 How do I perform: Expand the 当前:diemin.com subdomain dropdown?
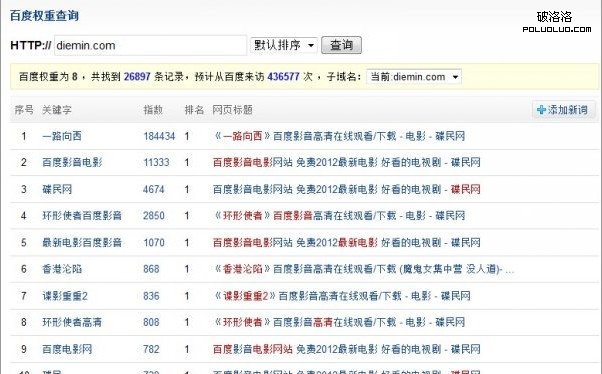[x=414, y=77]
